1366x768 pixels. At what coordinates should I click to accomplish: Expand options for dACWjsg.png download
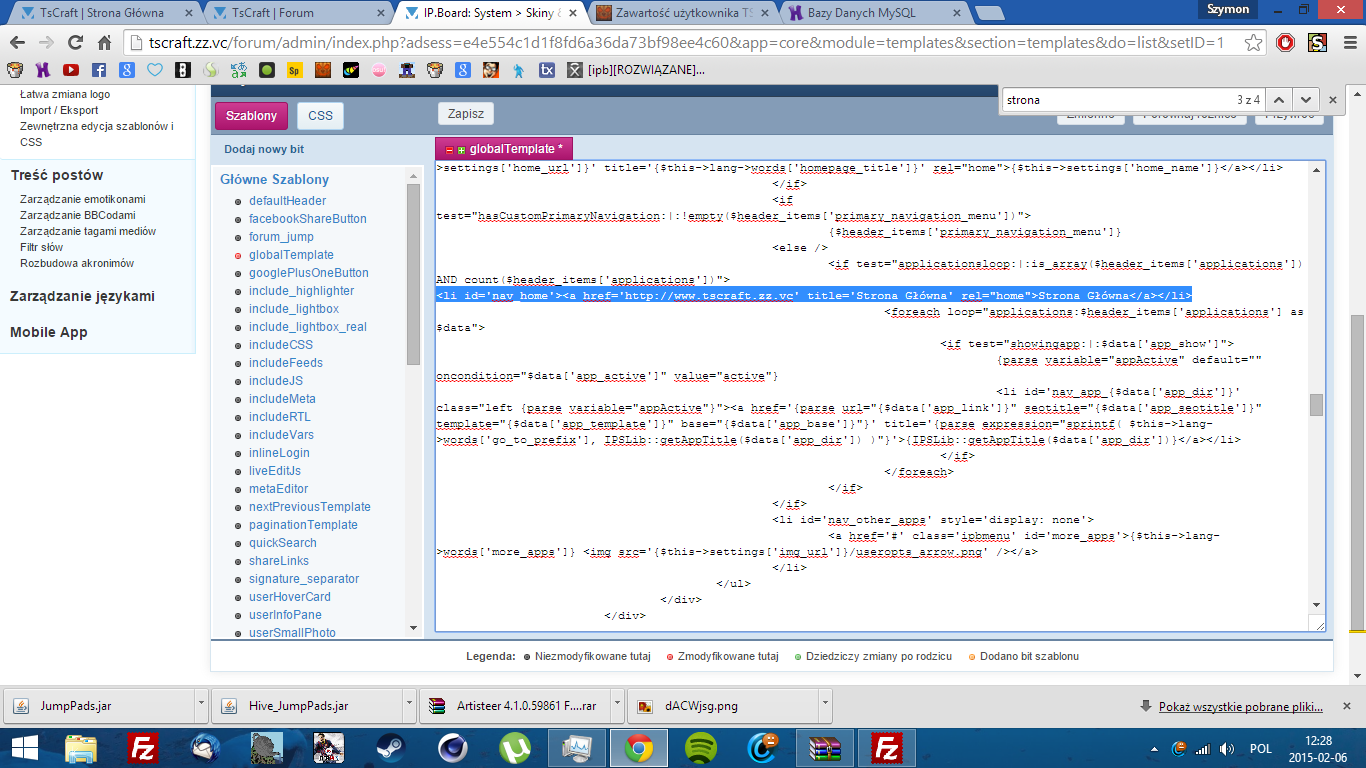point(825,704)
